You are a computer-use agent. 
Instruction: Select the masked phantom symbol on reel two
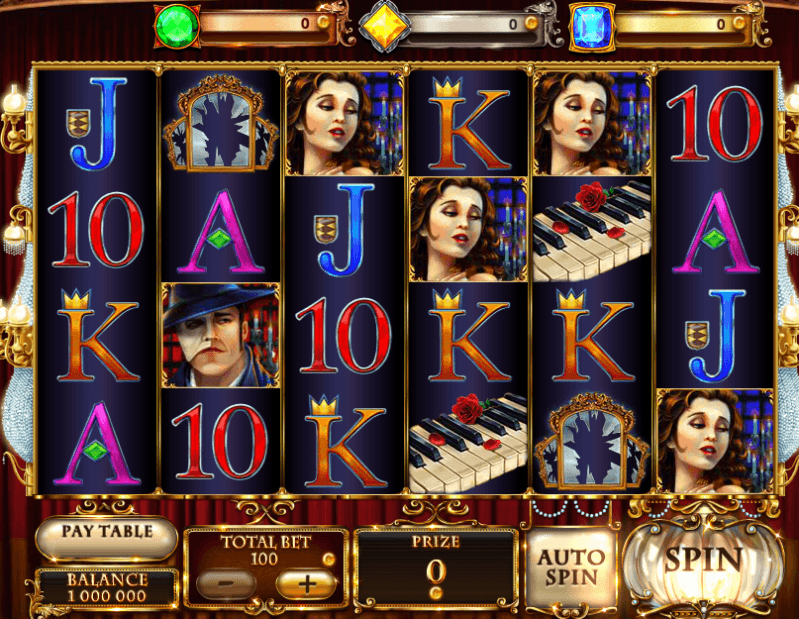221,335
